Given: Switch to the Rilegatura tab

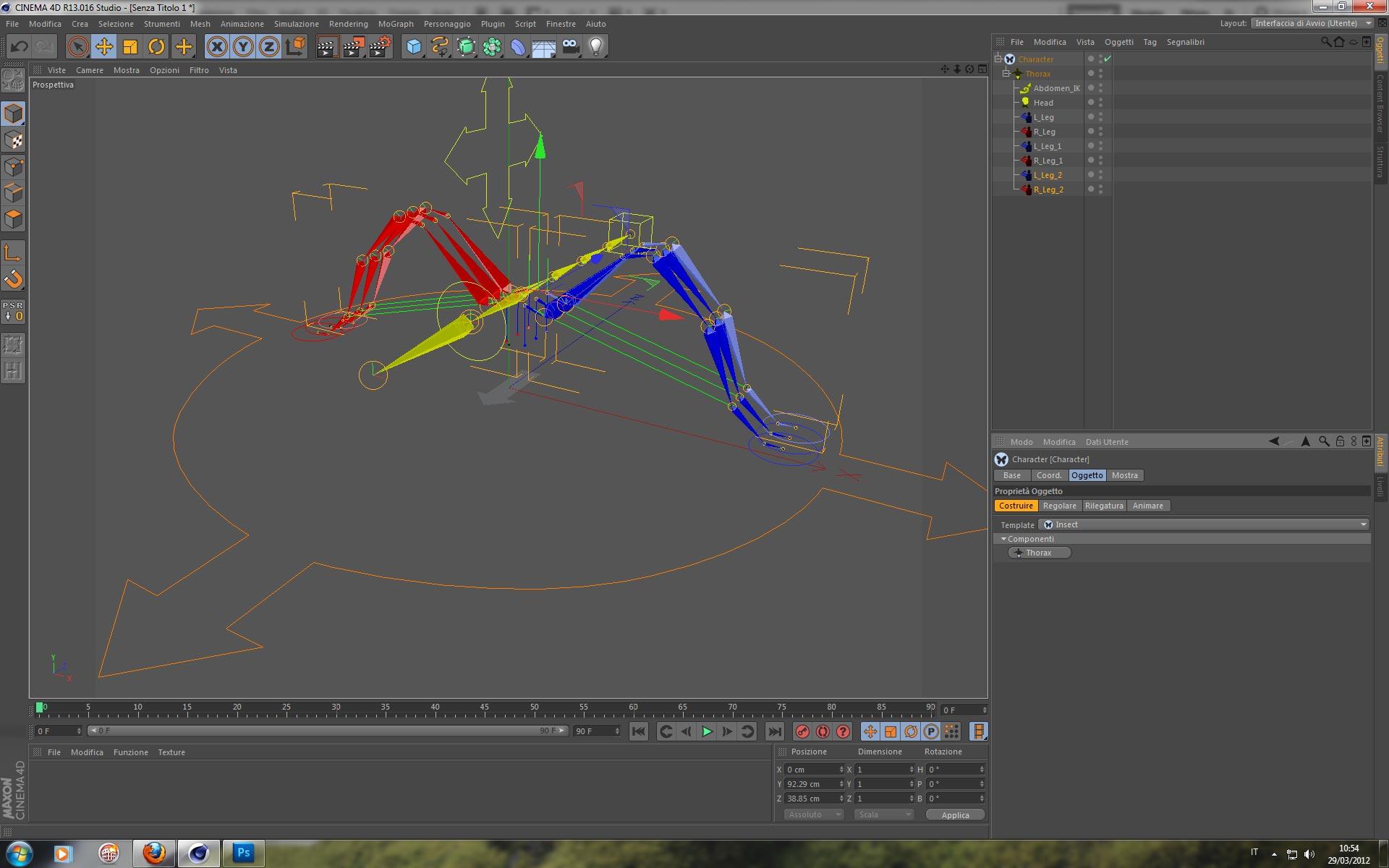Looking at the screenshot, I should [1103, 506].
